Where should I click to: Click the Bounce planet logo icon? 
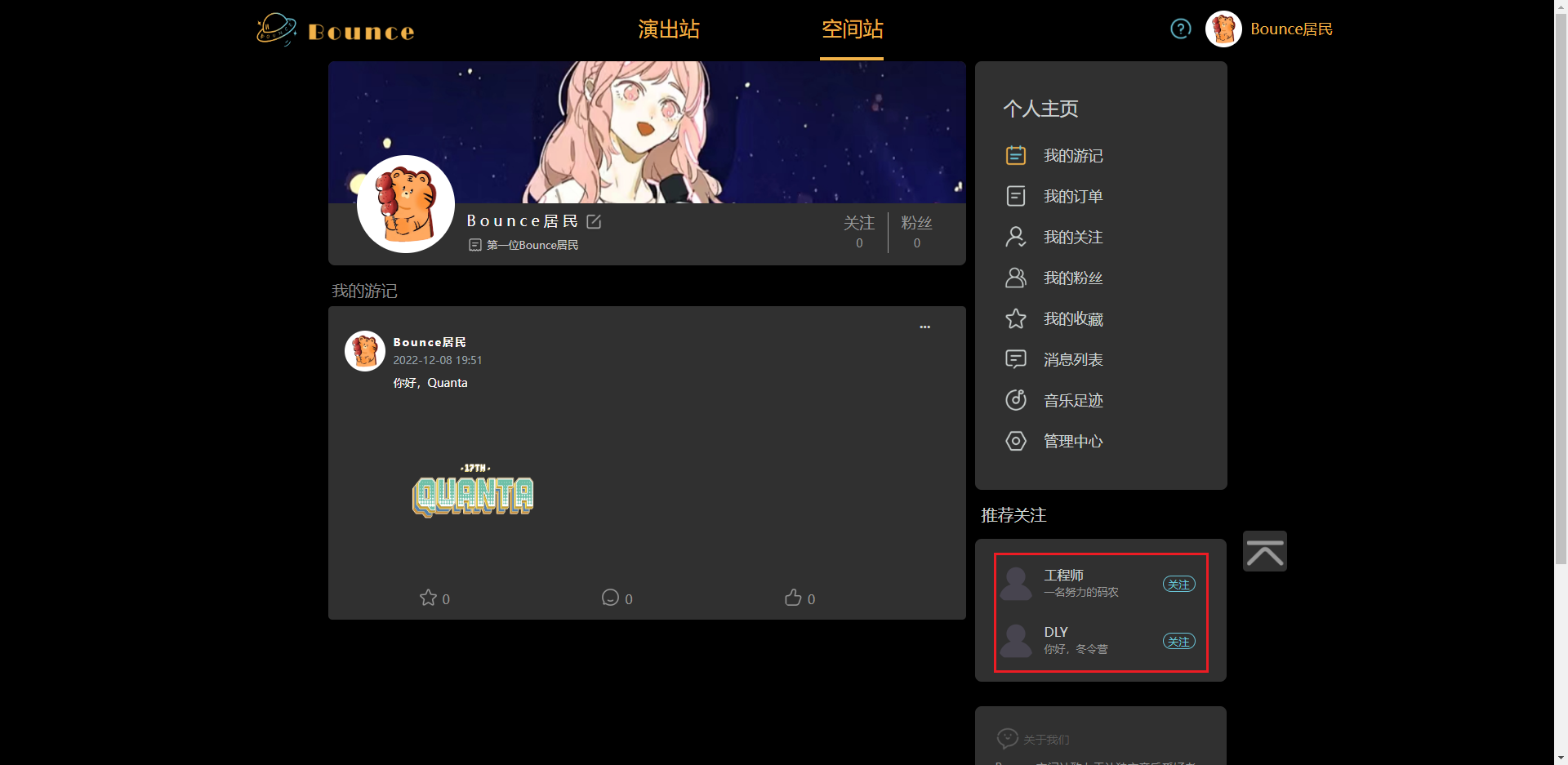tap(276, 29)
